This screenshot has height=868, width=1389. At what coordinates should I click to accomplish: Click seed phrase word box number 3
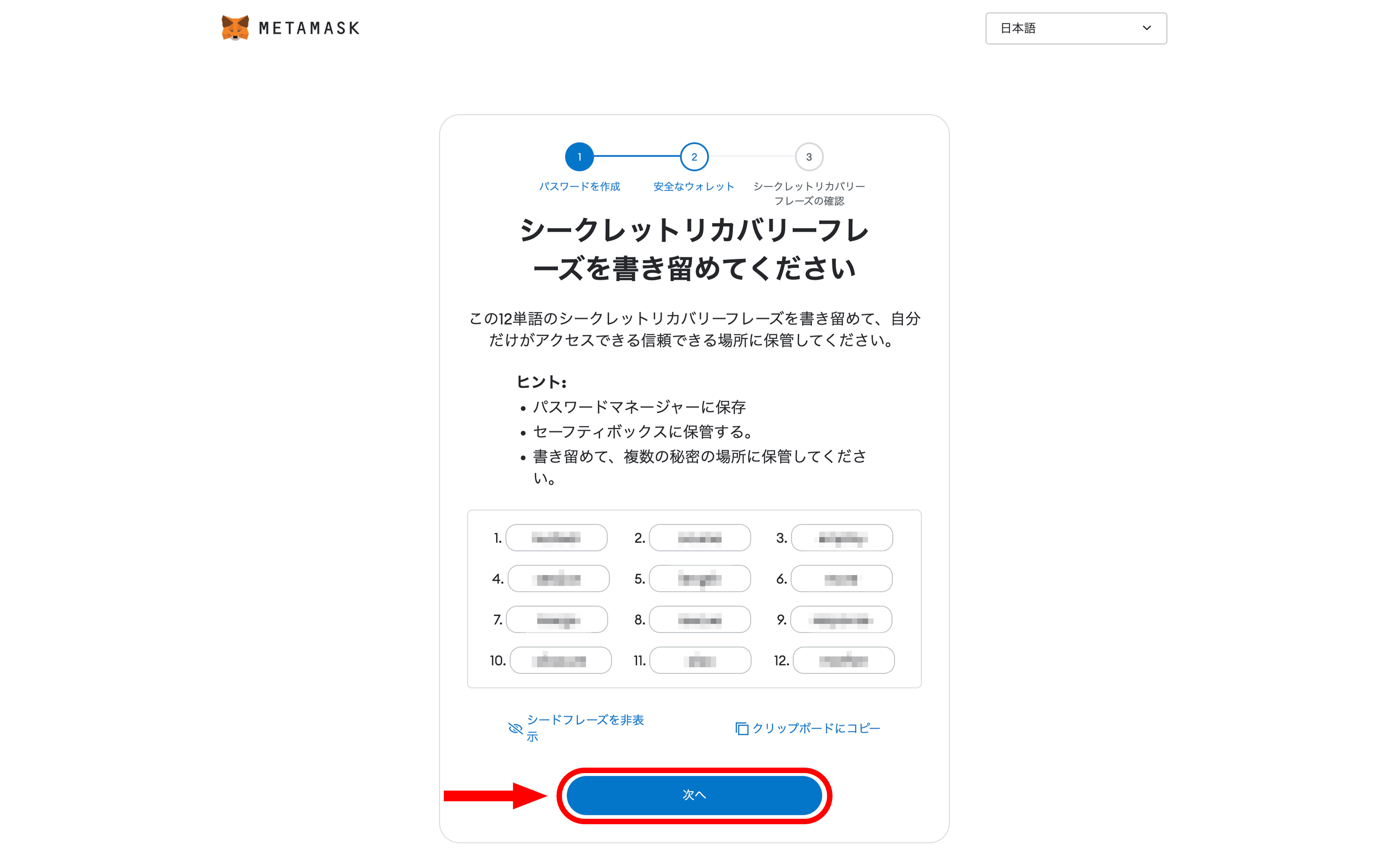click(842, 538)
